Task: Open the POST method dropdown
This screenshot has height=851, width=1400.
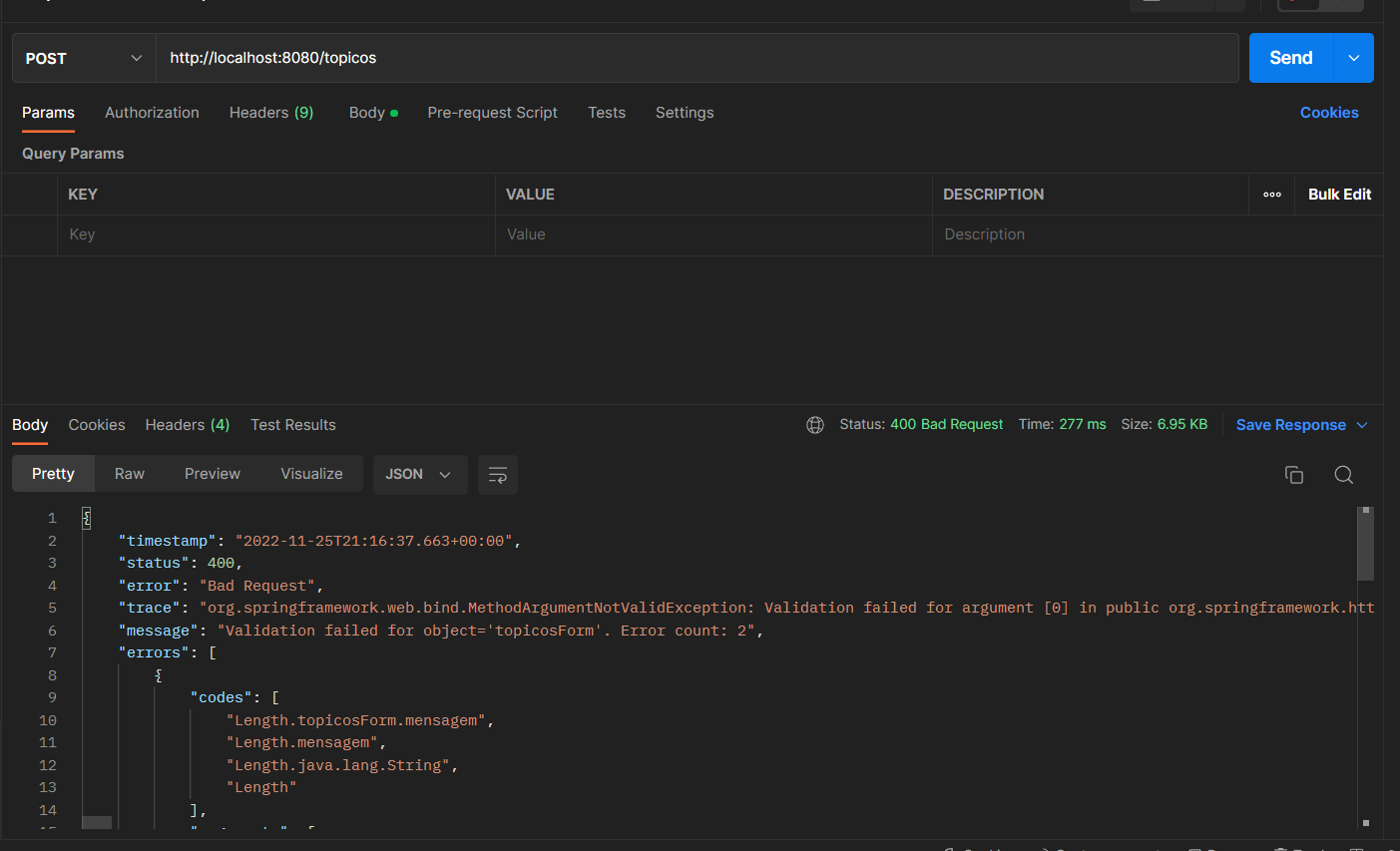Action: tap(84, 58)
